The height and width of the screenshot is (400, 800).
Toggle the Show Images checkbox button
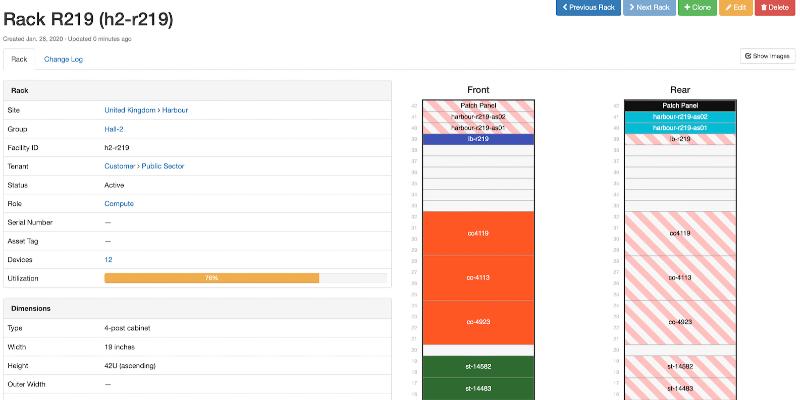(767, 56)
